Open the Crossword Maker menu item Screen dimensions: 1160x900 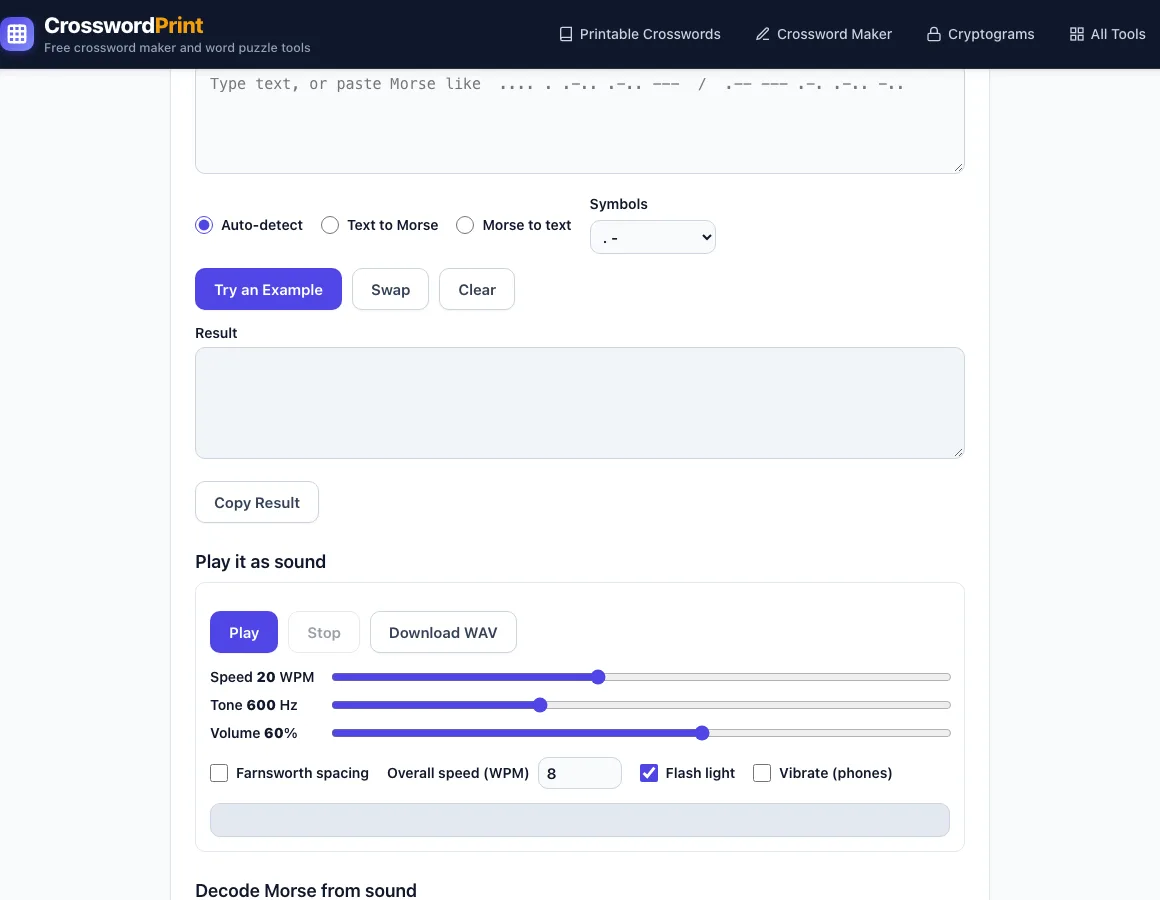point(823,34)
